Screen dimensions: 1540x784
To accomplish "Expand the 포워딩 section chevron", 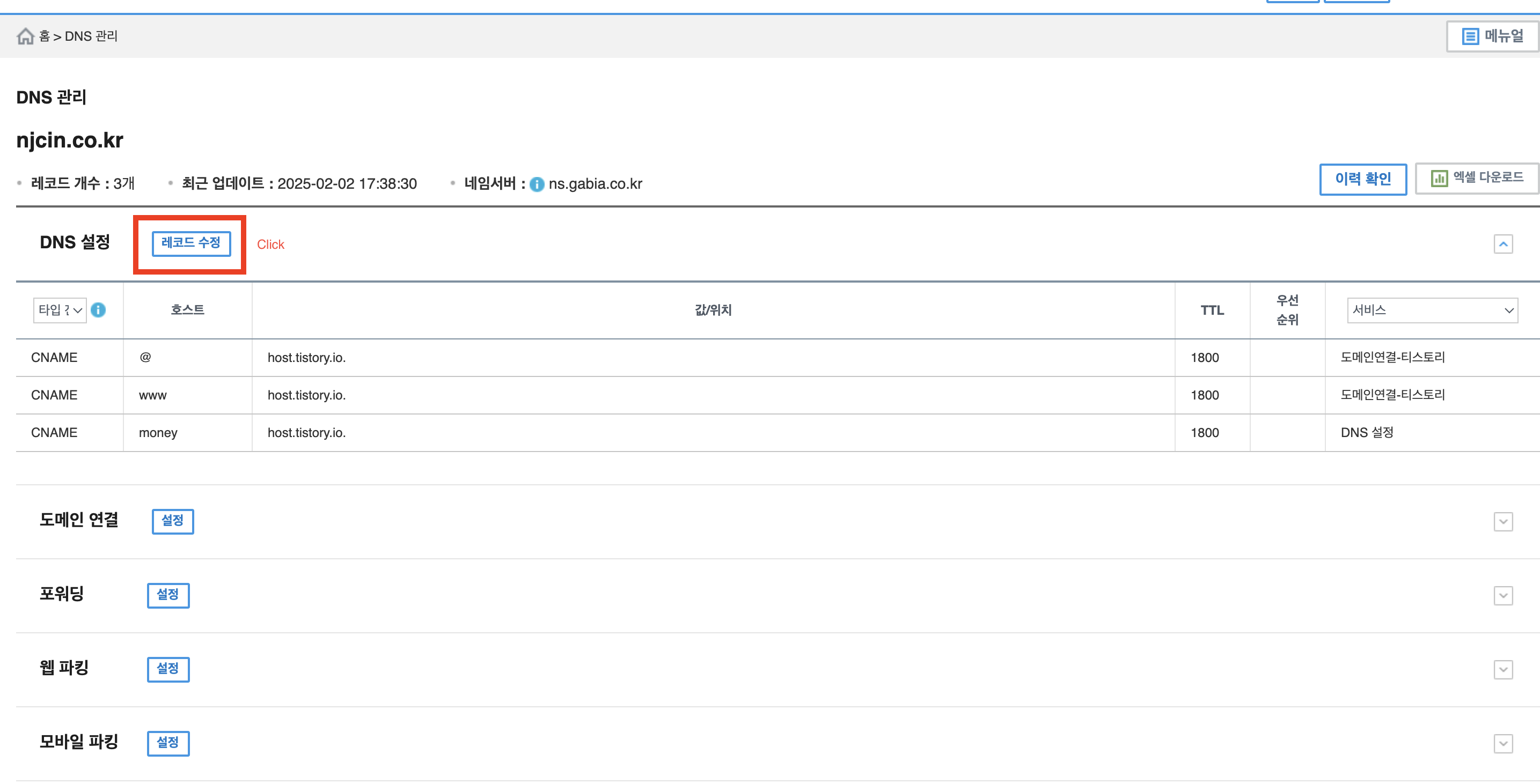I will tap(1503, 595).
